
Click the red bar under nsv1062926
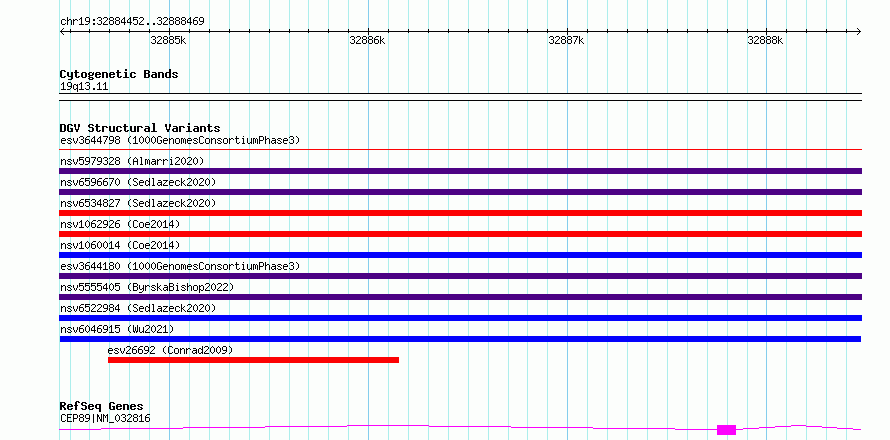click(461, 234)
